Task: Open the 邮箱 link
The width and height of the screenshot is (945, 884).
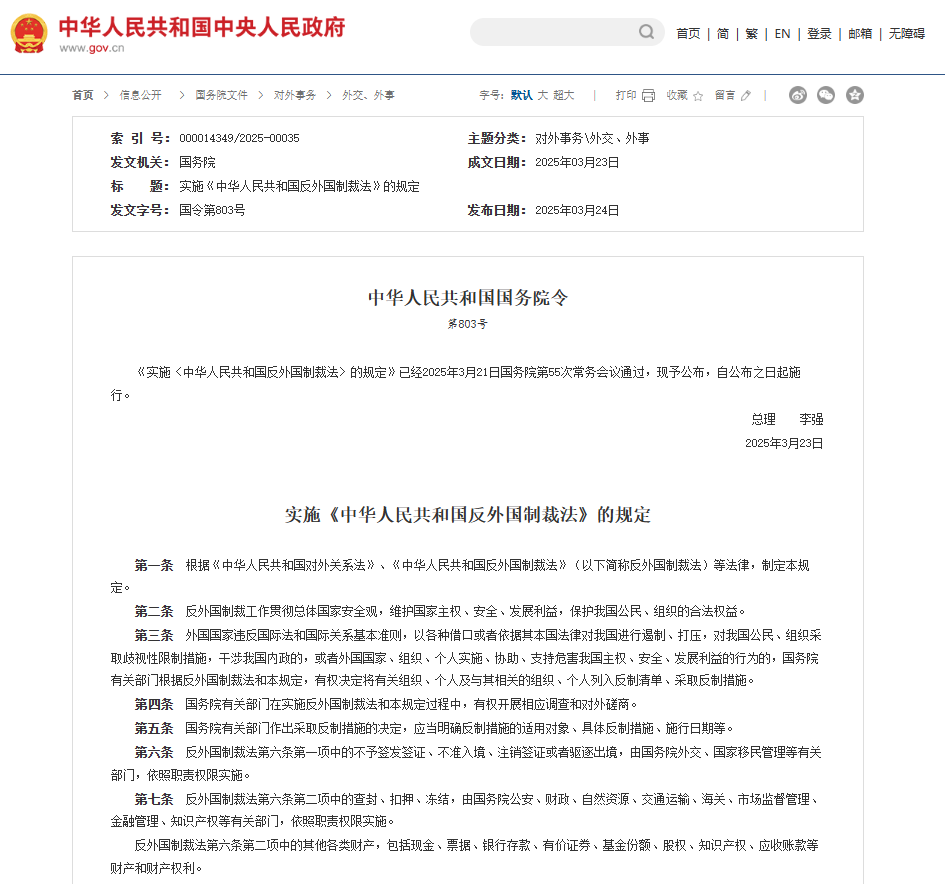Action: 859,32
